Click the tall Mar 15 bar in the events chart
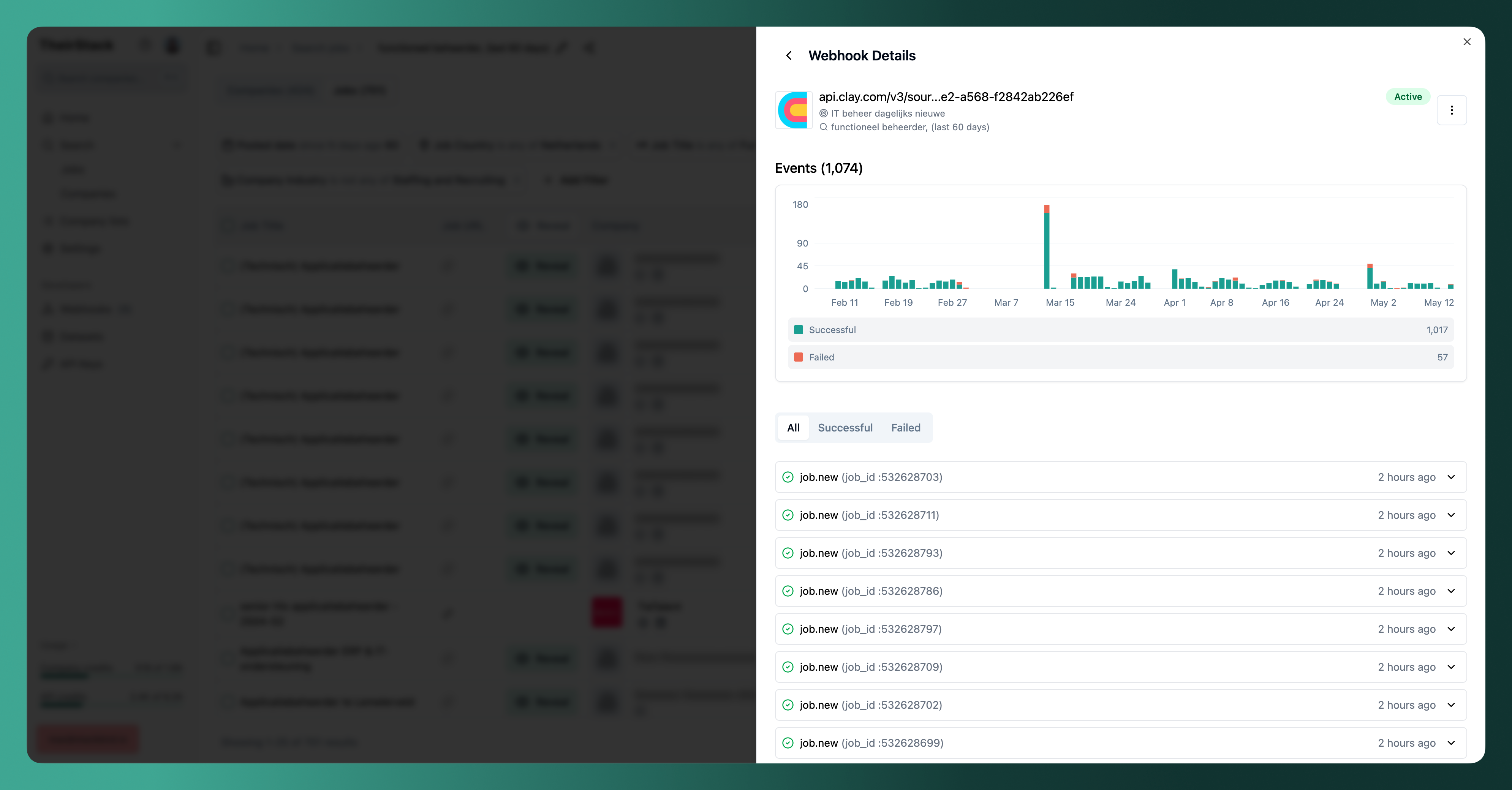 [1047, 246]
